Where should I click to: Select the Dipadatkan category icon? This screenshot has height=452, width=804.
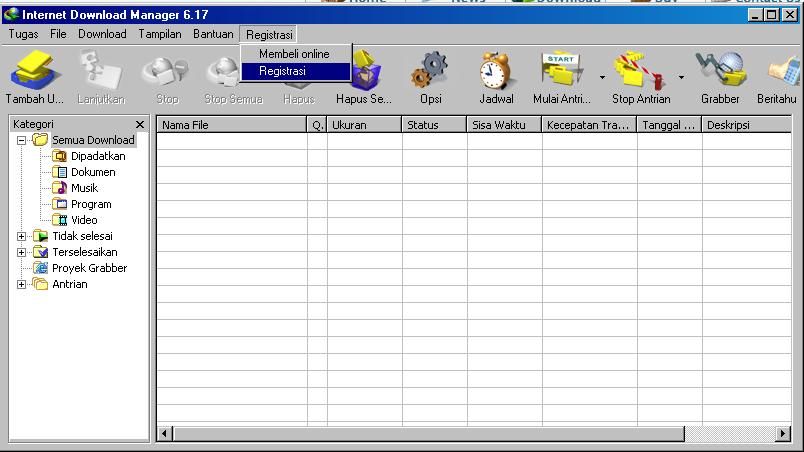tap(60, 156)
